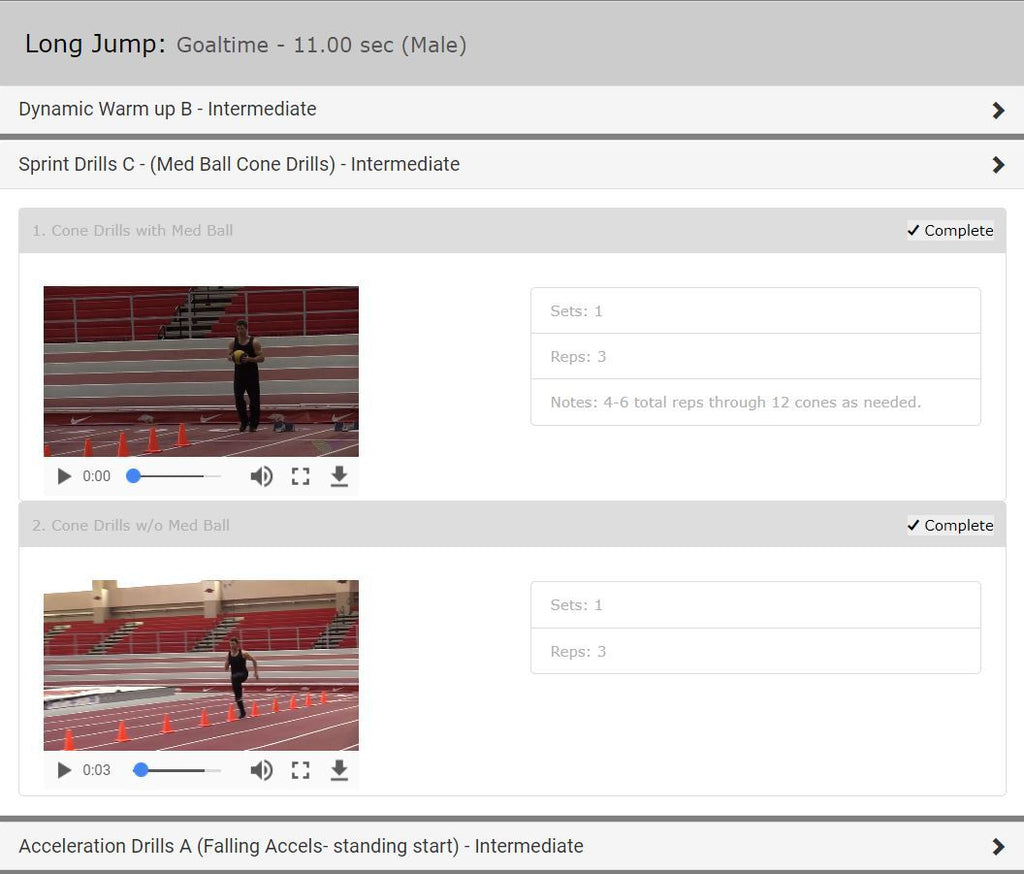
Task: Toggle Complete for Cone Drills w/o Med Ball
Action: tap(950, 525)
